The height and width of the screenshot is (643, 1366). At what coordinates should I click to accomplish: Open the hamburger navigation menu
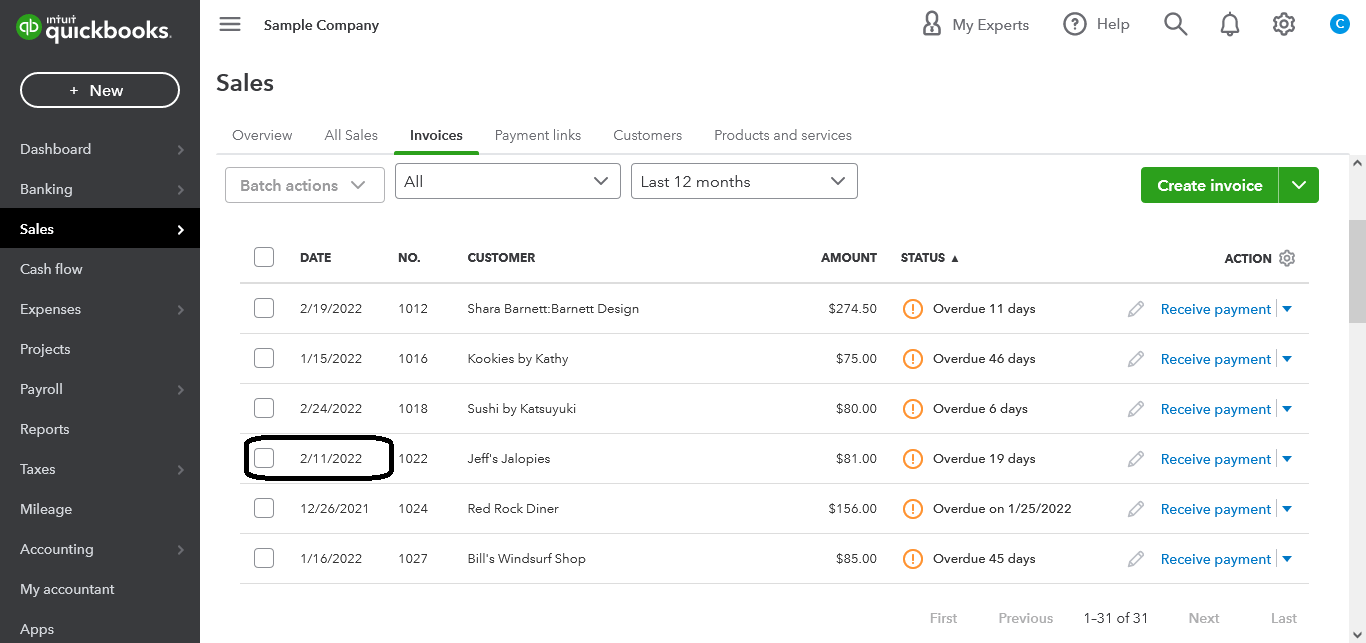[229, 24]
